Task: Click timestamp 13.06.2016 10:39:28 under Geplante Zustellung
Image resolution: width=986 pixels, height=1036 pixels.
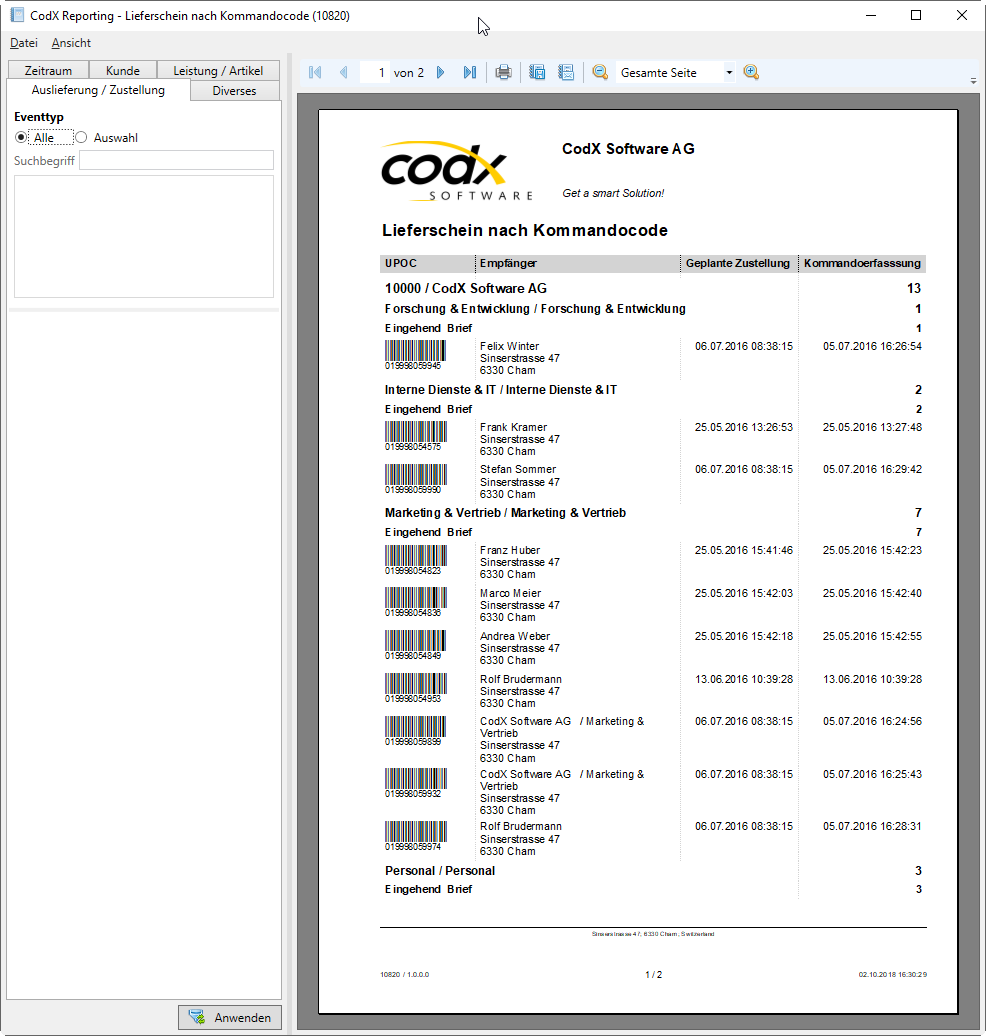Action: point(743,679)
